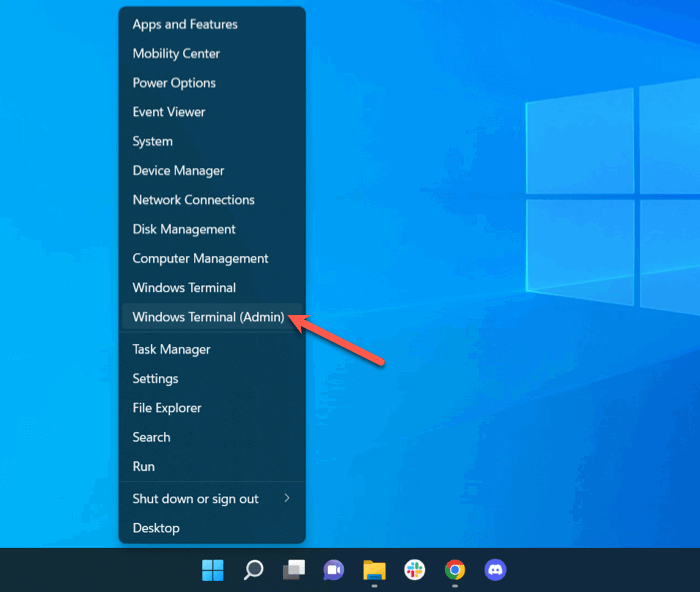The height and width of the screenshot is (592, 700).
Task: Choose Power Options in the menu
Action: [x=212, y=83]
